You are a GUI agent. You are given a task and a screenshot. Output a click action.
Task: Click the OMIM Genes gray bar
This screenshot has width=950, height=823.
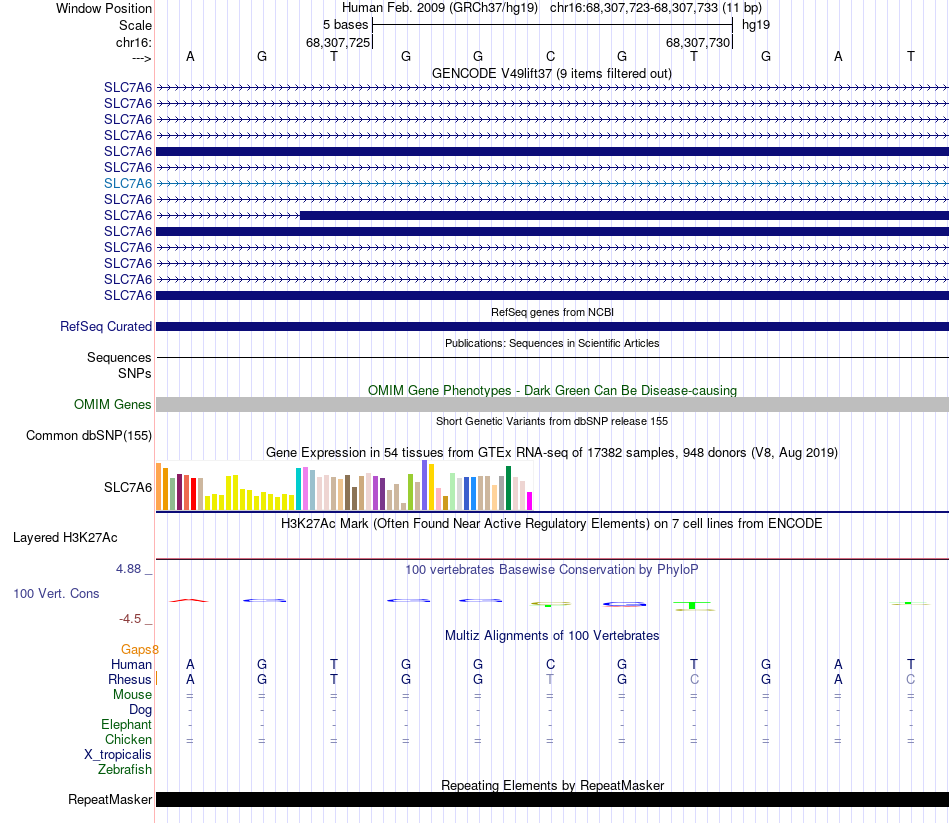click(552, 404)
